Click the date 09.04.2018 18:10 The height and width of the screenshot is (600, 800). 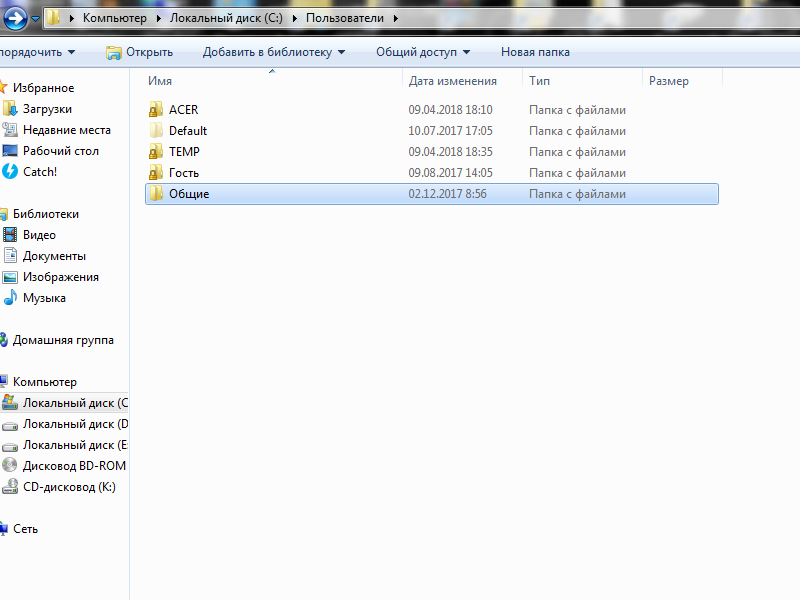(x=451, y=110)
